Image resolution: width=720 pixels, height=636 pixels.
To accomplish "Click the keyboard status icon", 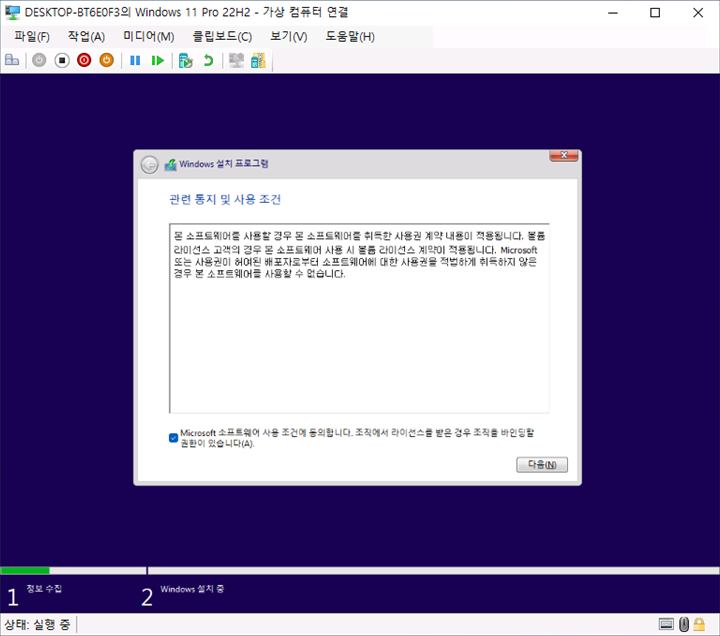I will 666,624.
